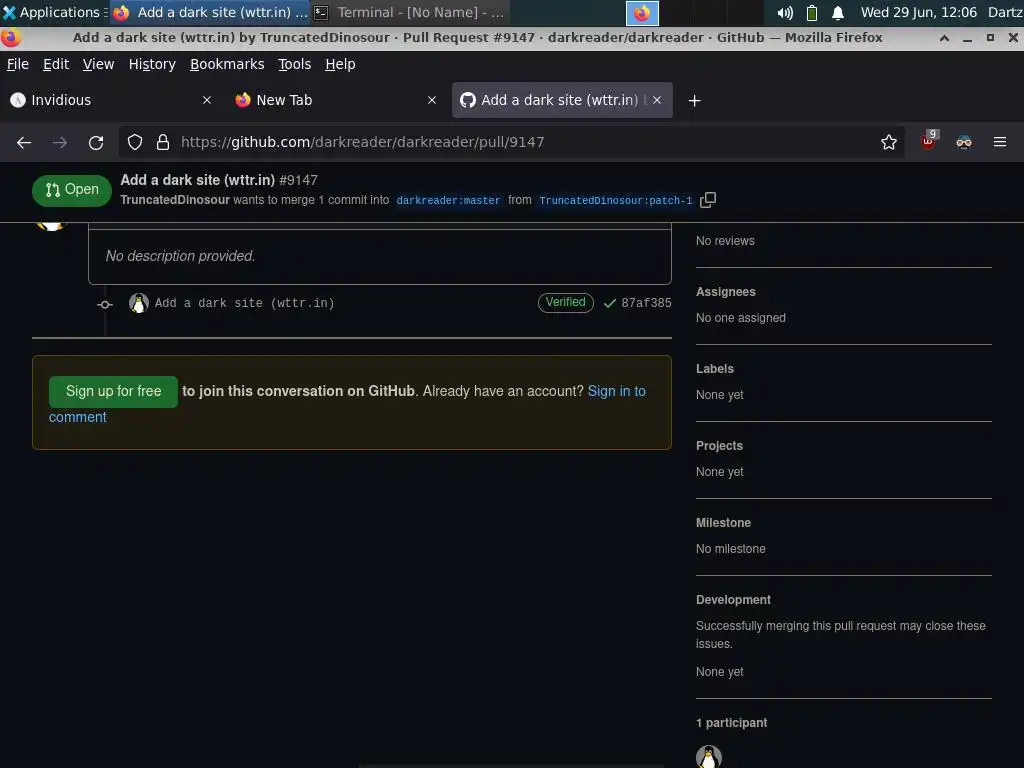Open the darkreader:master branch link
The image size is (1024, 768).
448,200
